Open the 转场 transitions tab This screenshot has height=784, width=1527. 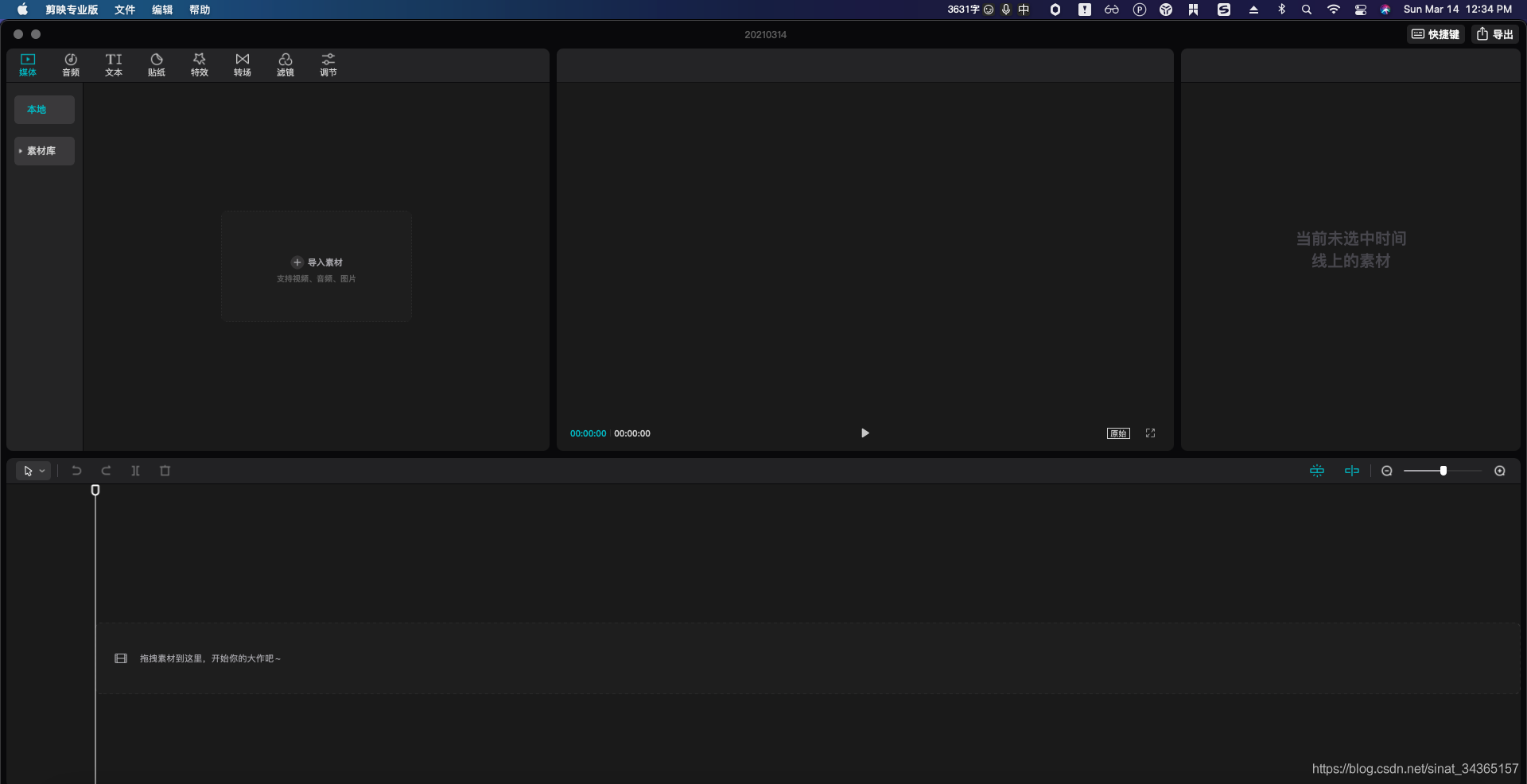point(243,64)
